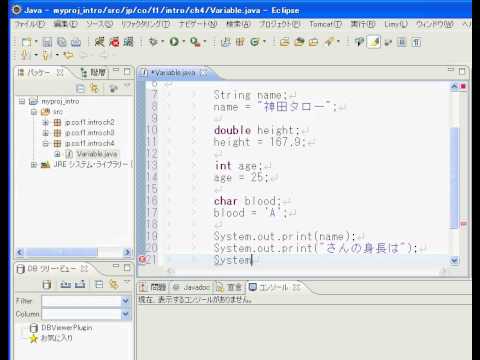
Task: Click the Save toolbar icon
Action: [x=47, y=42]
